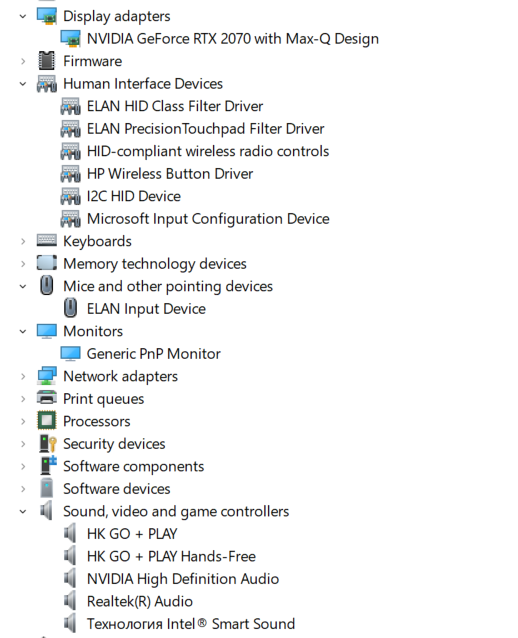Select ELAN HID Class Filter Driver text
Screen dimensions: 518x638
(x=175, y=107)
